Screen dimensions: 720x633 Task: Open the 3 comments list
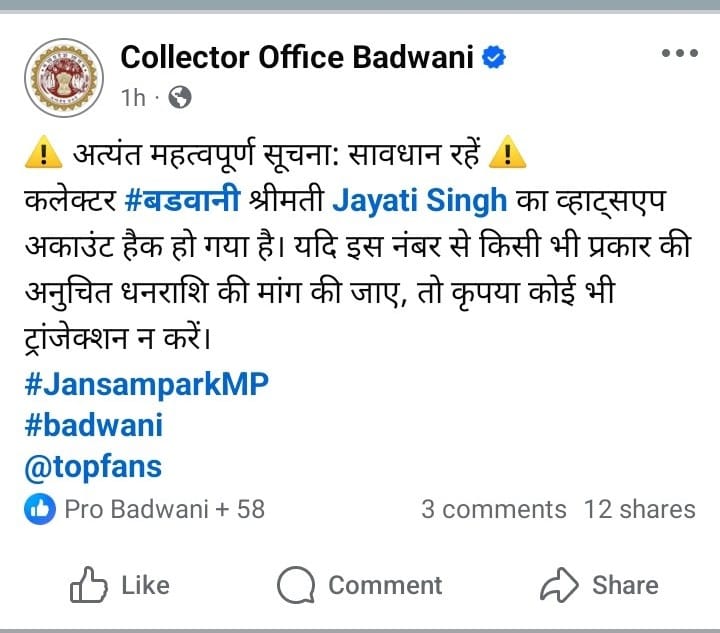pos(494,510)
